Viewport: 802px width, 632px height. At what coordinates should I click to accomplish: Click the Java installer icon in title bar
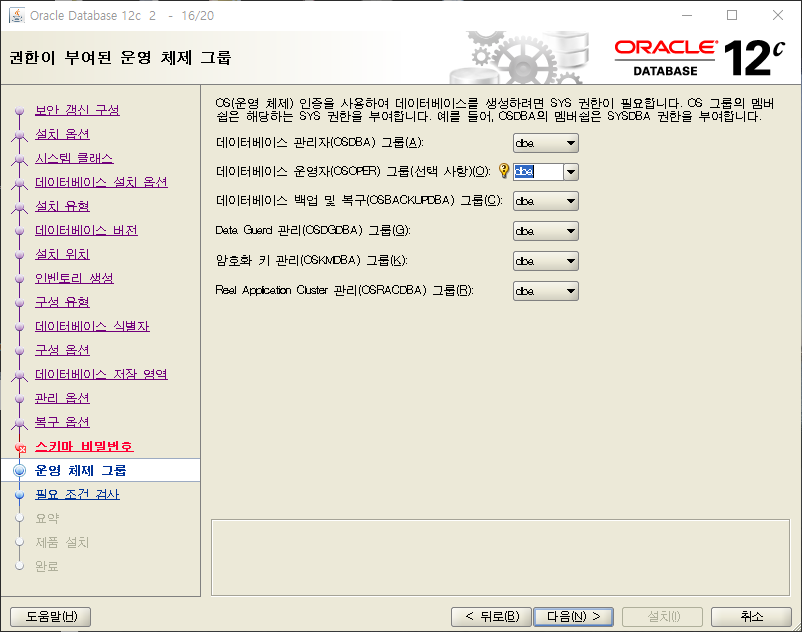click(16, 15)
